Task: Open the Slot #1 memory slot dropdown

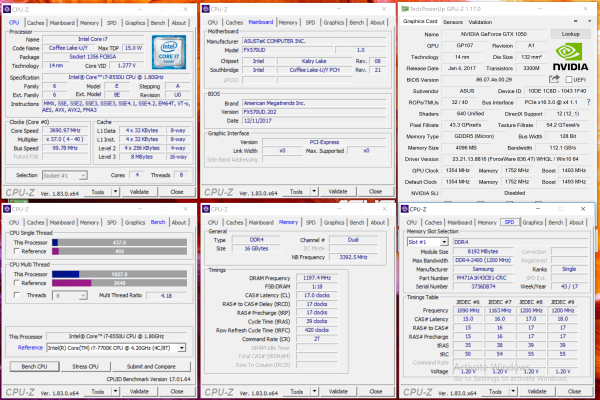Action: 427,242
